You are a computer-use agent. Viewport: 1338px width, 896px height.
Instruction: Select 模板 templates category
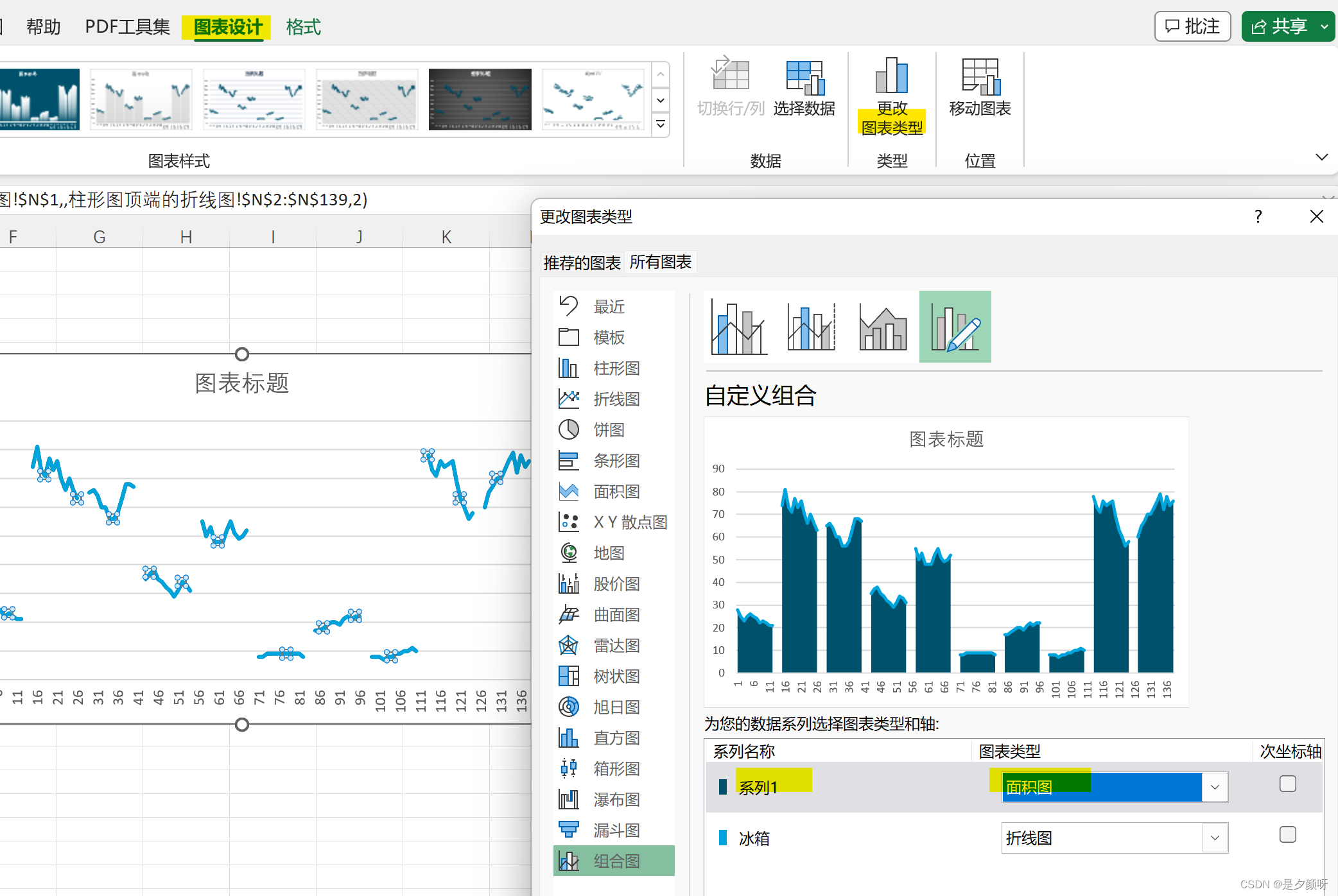tap(613, 338)
